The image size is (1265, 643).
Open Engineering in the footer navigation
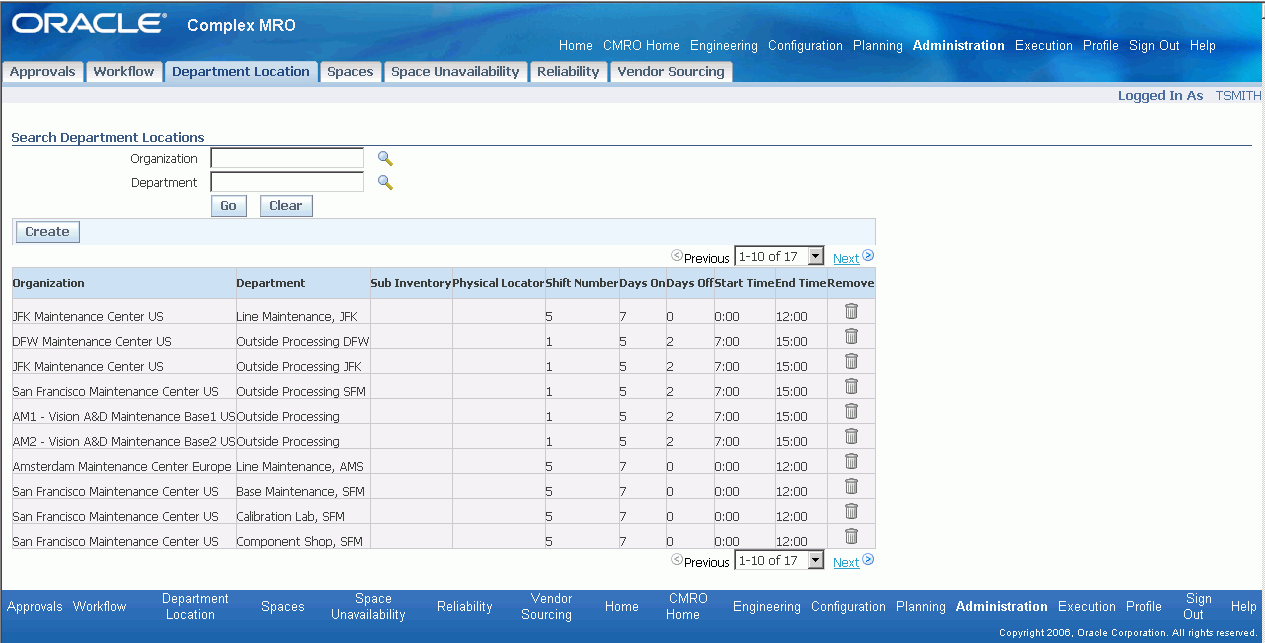click(x=767, y=607)
